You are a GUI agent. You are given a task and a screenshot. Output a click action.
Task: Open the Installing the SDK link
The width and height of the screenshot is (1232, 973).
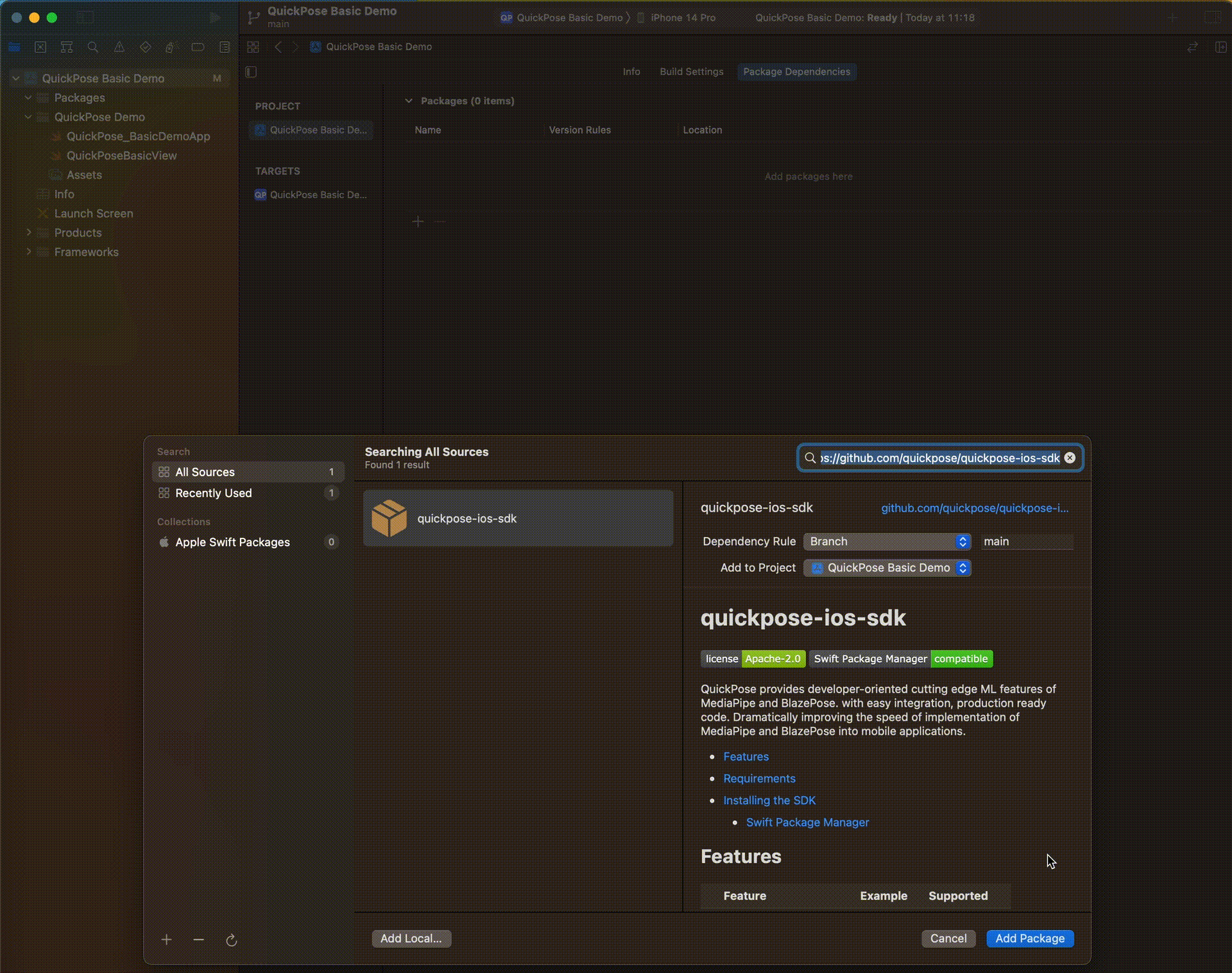(769, 800)
